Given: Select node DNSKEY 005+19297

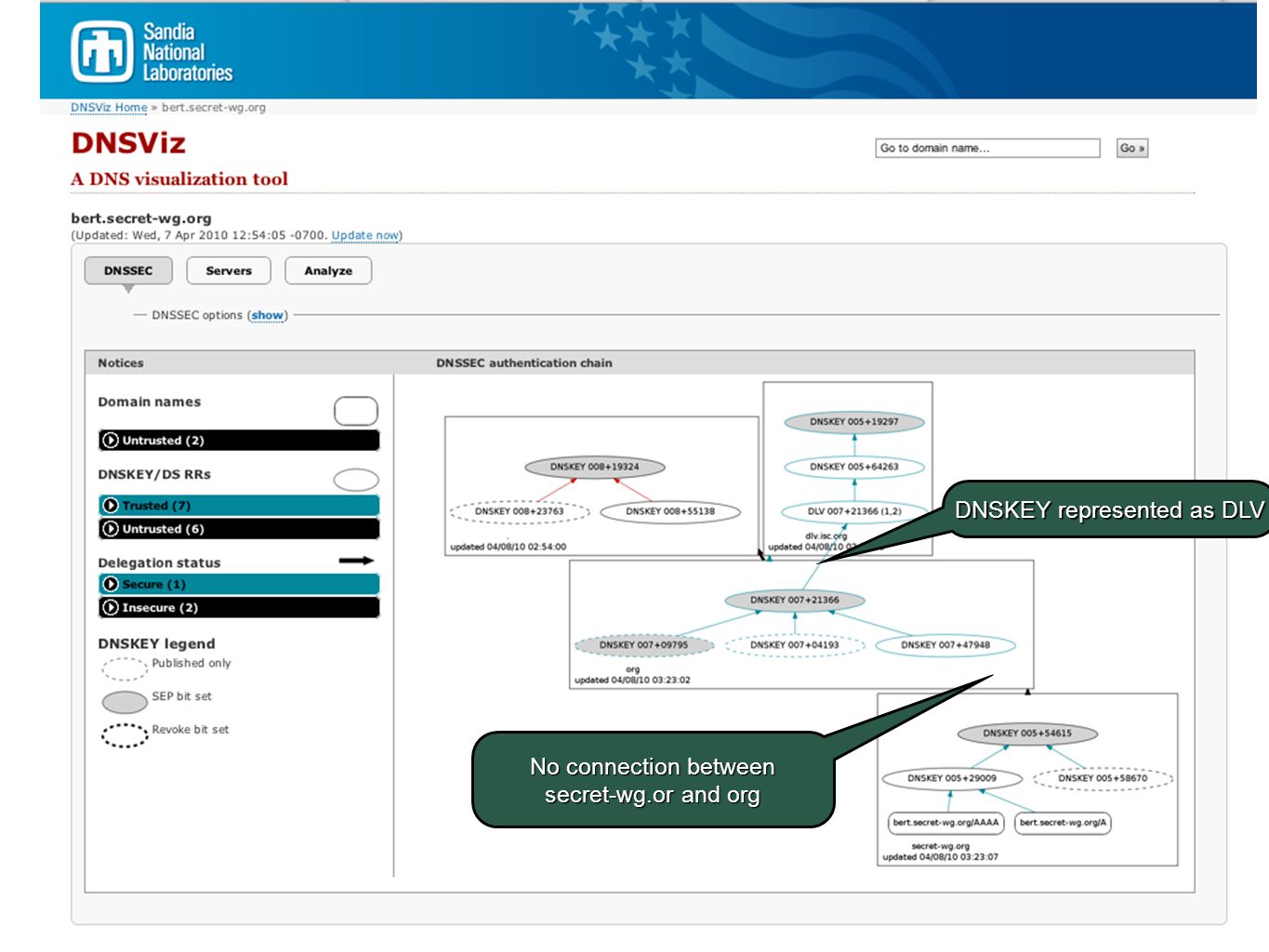Looking at the screenshot, I should [x=854, y=422].
